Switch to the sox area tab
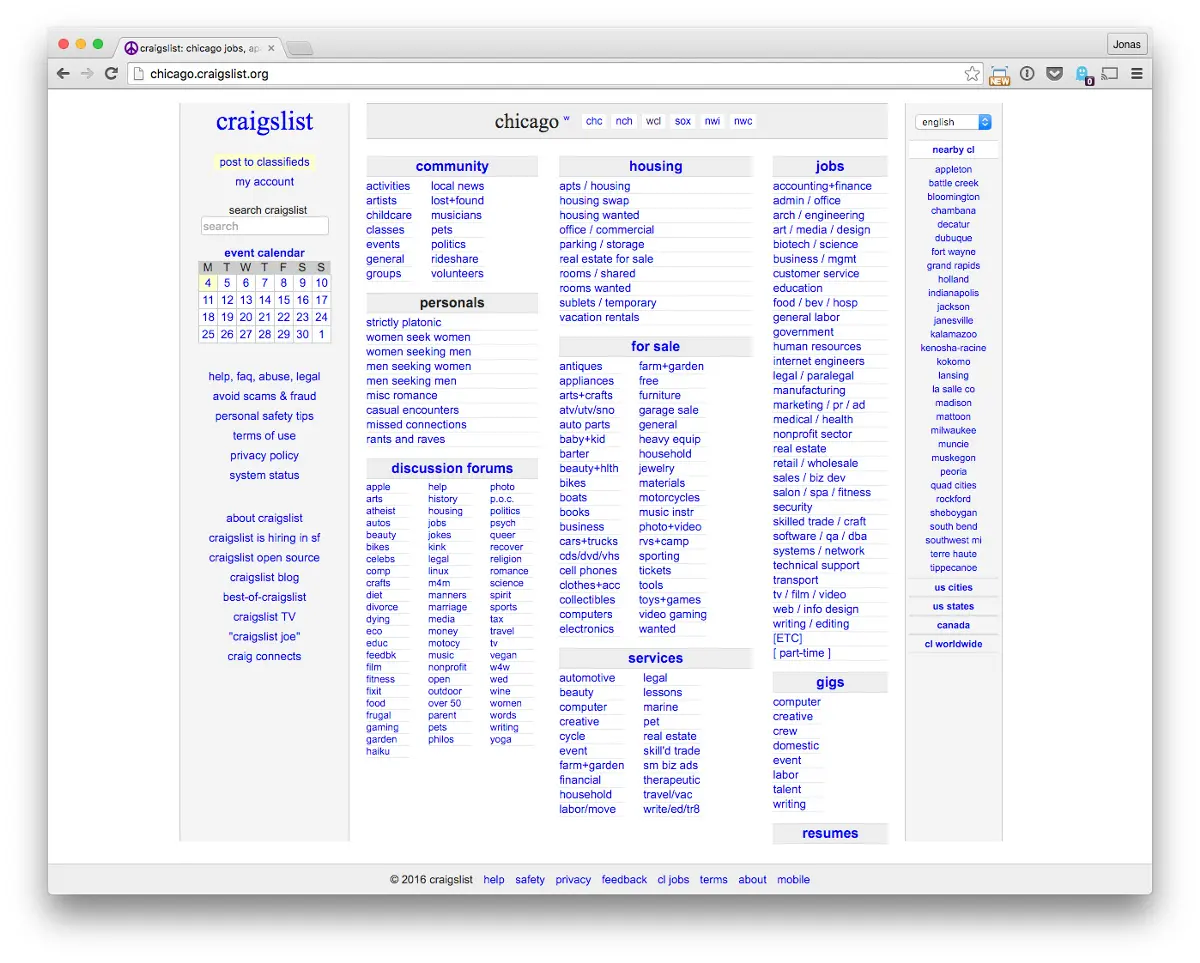This screenshot has height=963, width=1200. pyautogui.click(x=683, y=121)
